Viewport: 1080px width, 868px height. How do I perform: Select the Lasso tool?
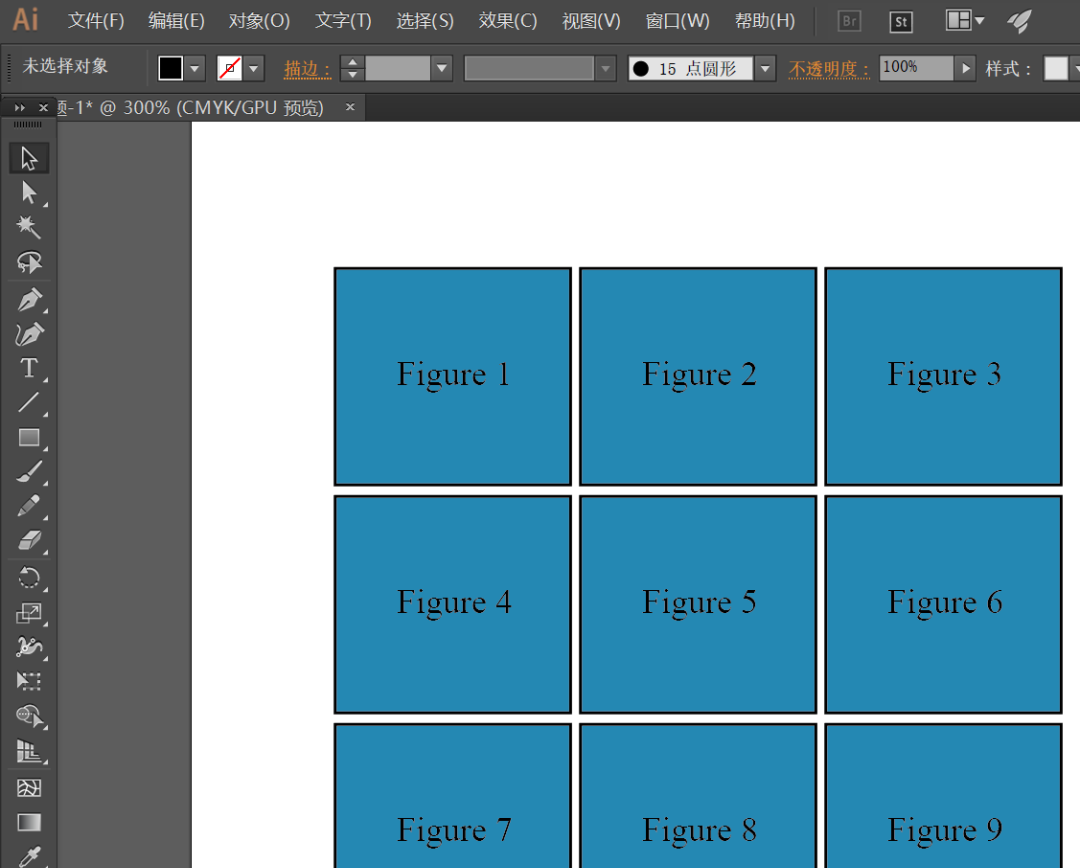pyautogui.click(x=29, y=262)
